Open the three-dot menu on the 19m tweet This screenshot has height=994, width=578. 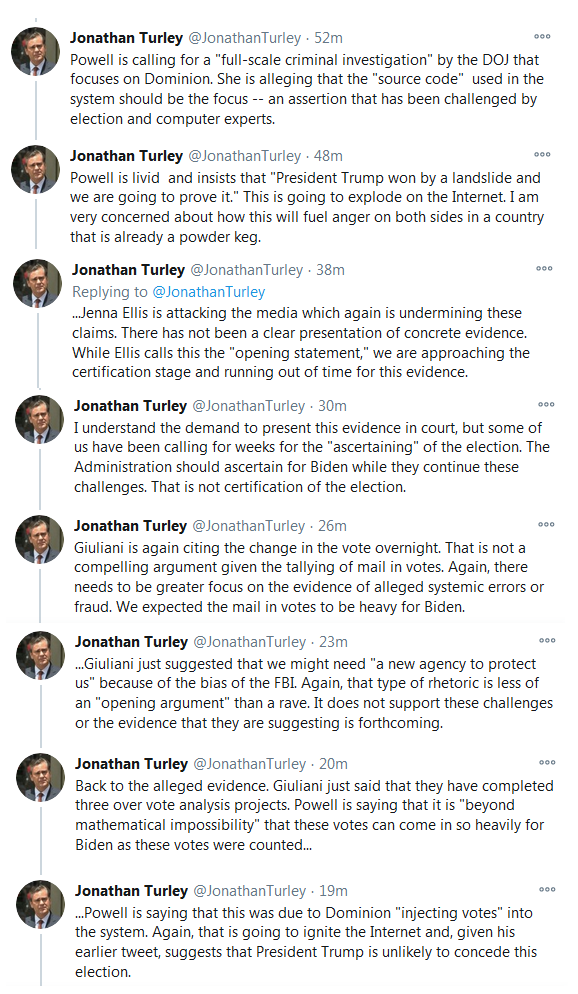click(547, 889)
